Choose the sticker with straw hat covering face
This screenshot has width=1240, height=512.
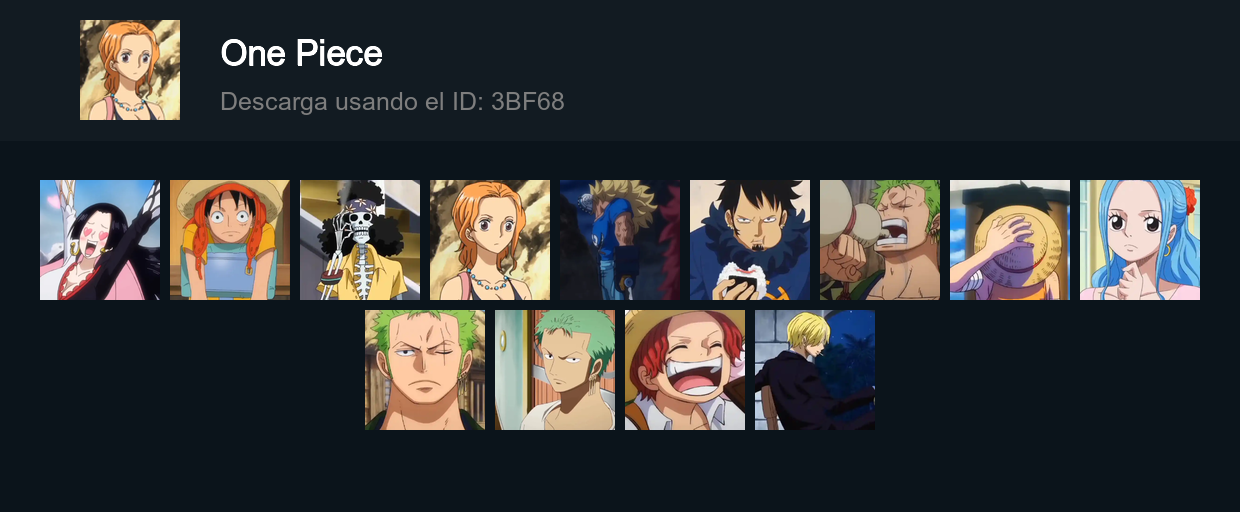click(1010, 240)
